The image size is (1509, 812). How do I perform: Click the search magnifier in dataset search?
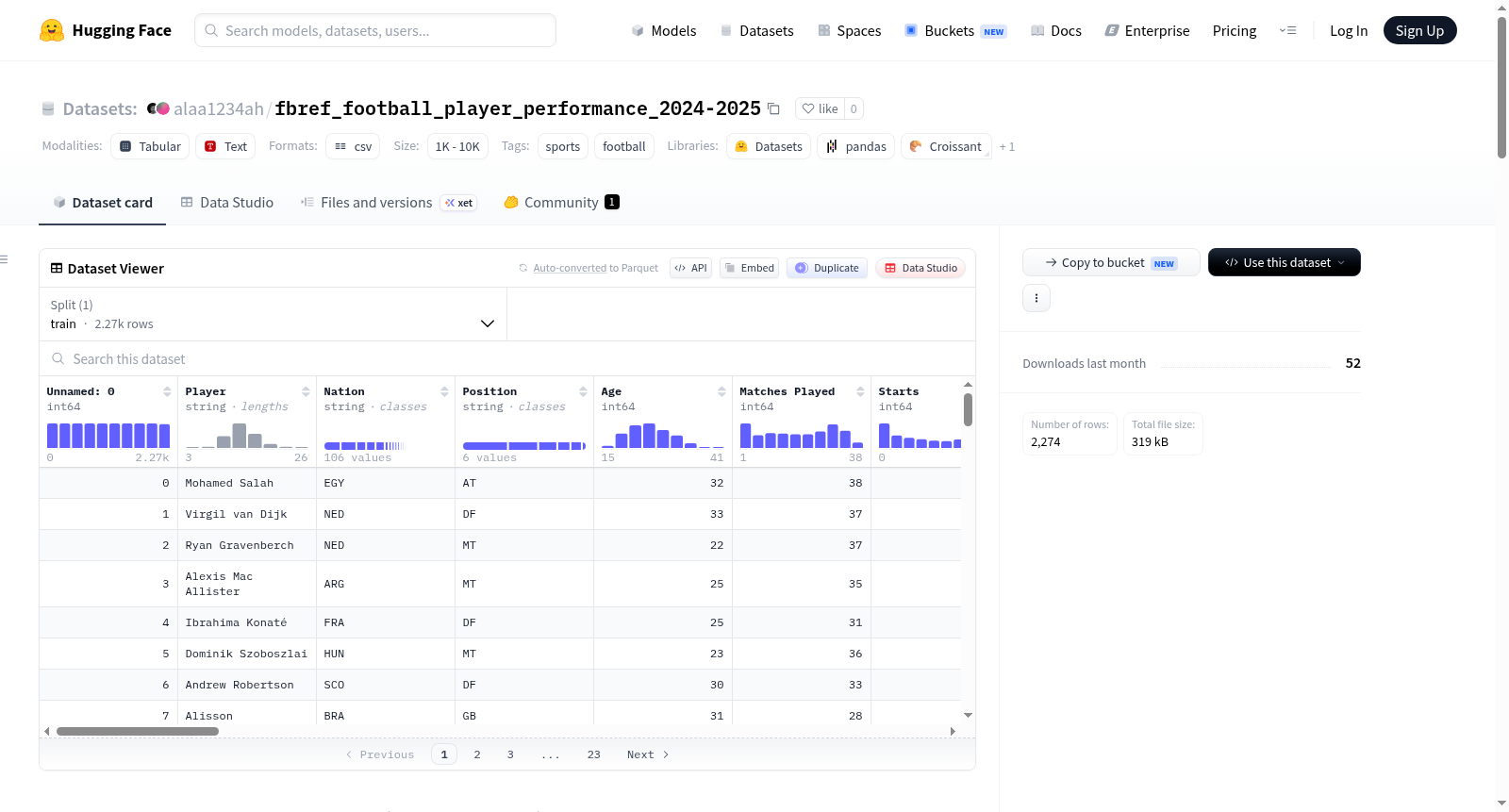pos(58,358)
